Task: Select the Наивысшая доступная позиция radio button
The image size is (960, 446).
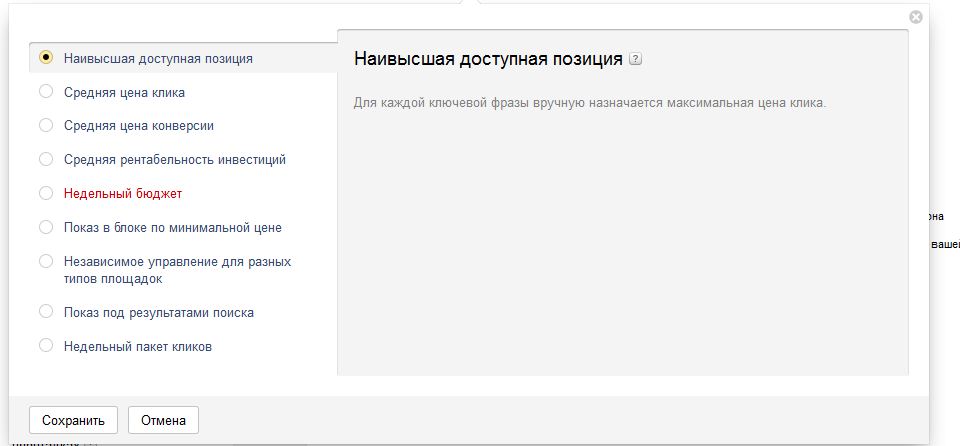Action: [45, 58]
